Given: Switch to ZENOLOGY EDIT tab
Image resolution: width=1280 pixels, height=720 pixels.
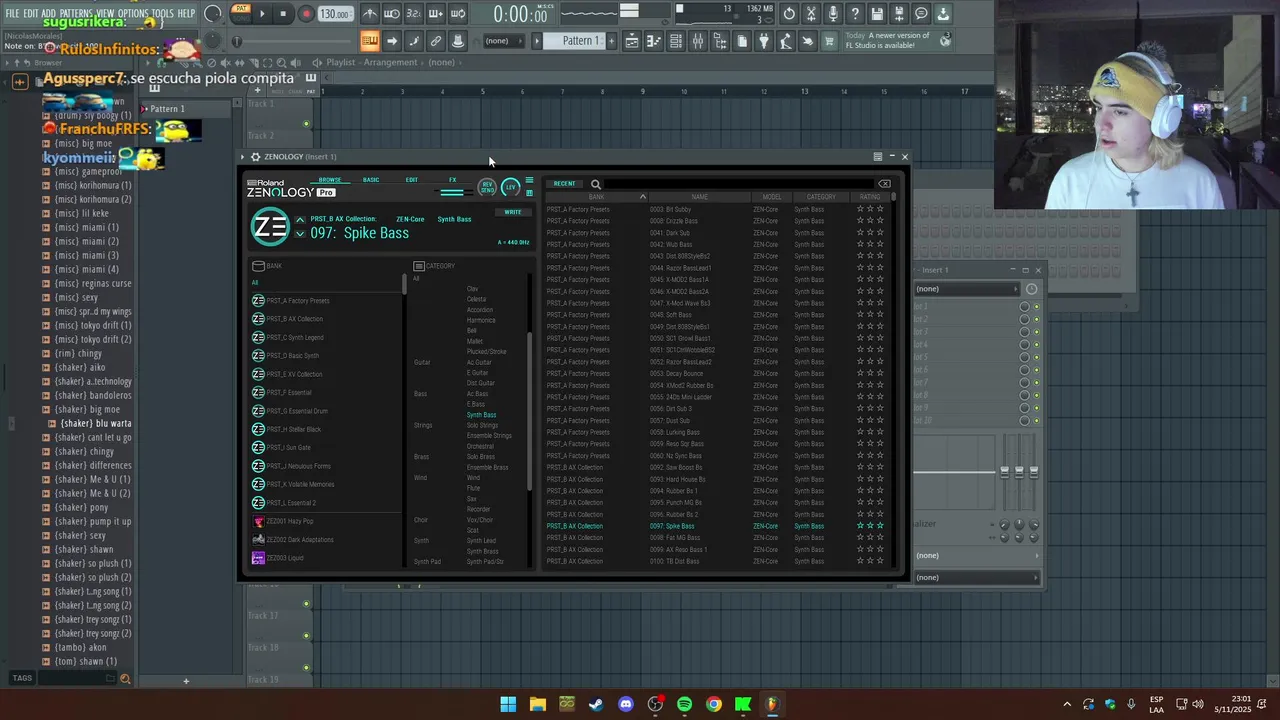Looking at the screenshot, I should coord(411,180).
